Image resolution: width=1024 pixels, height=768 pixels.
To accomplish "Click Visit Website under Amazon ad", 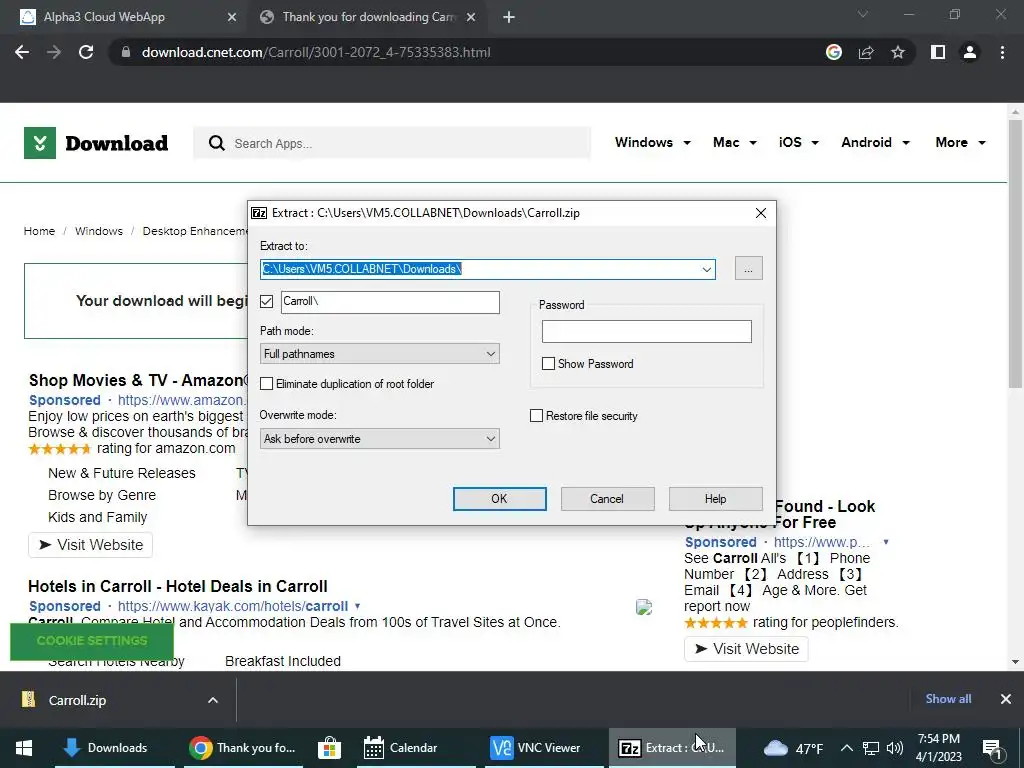I will pos(90,545).
